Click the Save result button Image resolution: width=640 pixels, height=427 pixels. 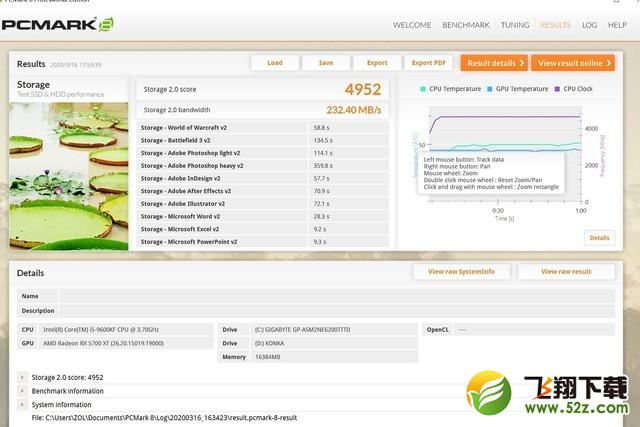point(326,63)
